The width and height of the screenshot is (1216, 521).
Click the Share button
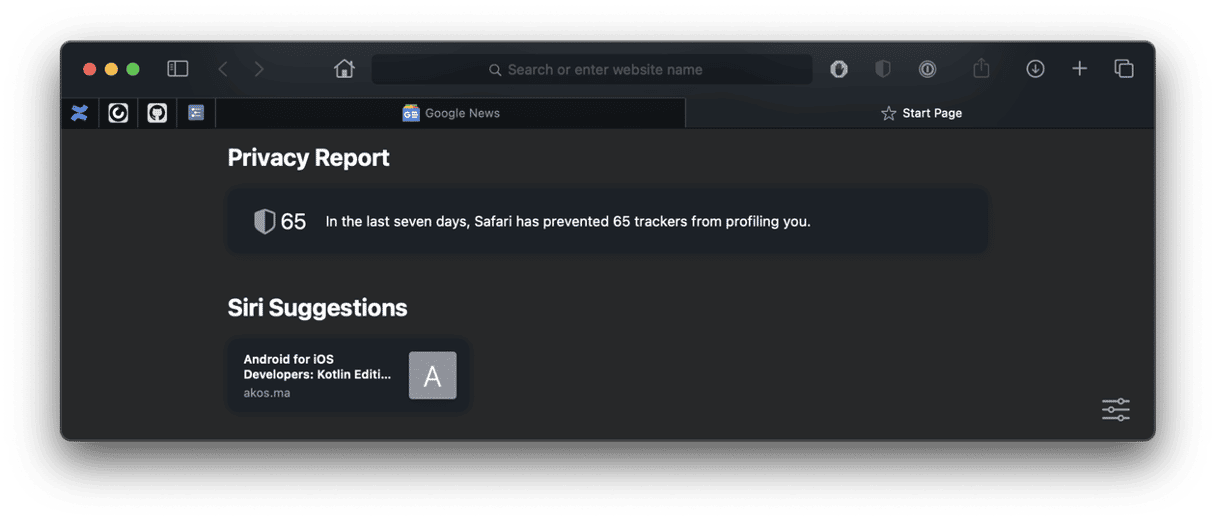click(981, 69)
